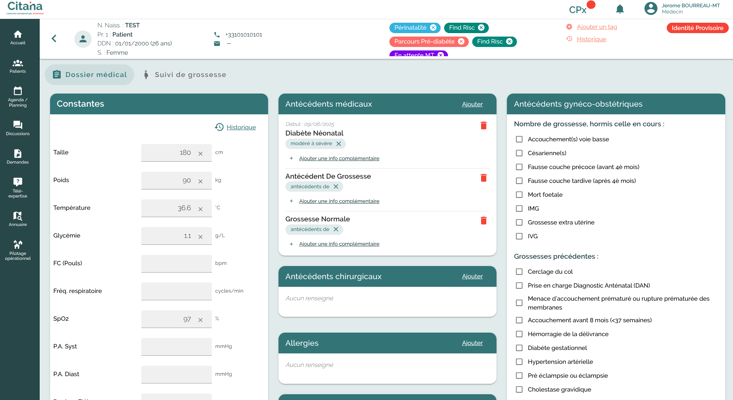Open Accueil home in sidebar

point(18,37)
